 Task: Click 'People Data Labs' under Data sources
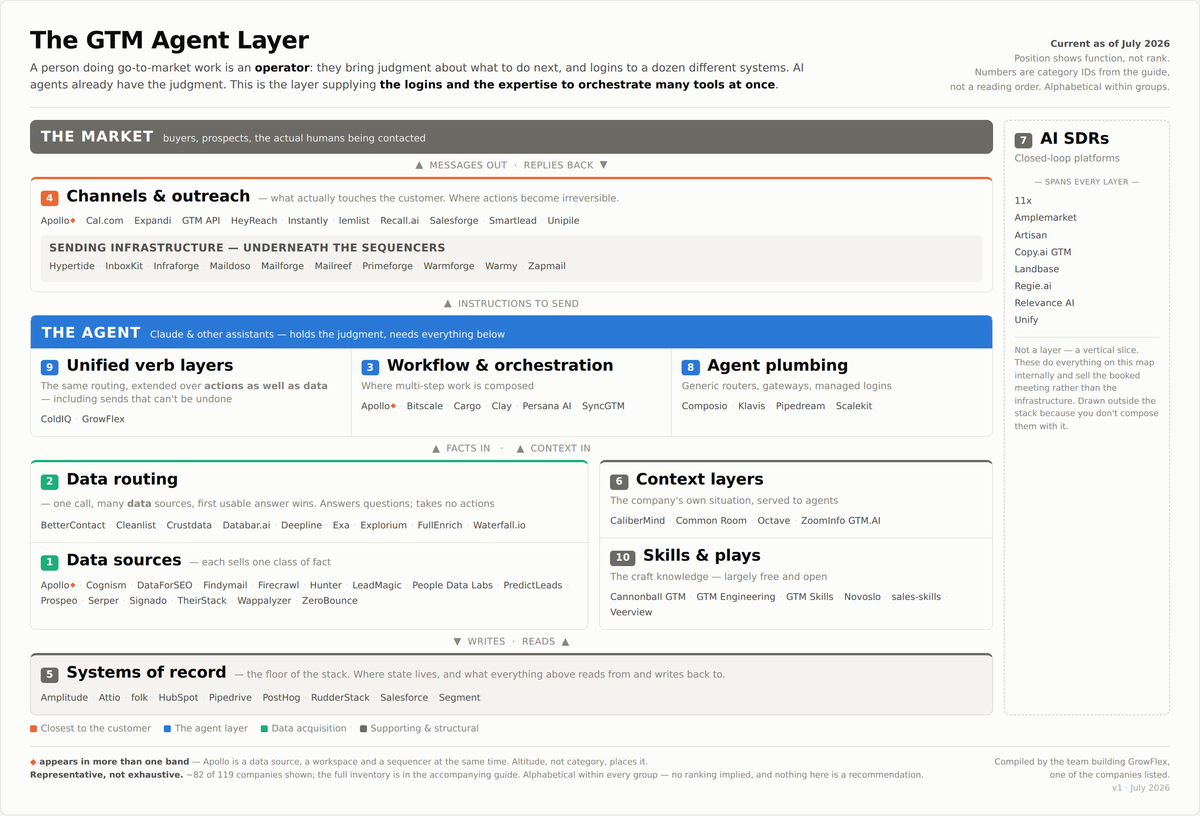click(x=453, y=586)
